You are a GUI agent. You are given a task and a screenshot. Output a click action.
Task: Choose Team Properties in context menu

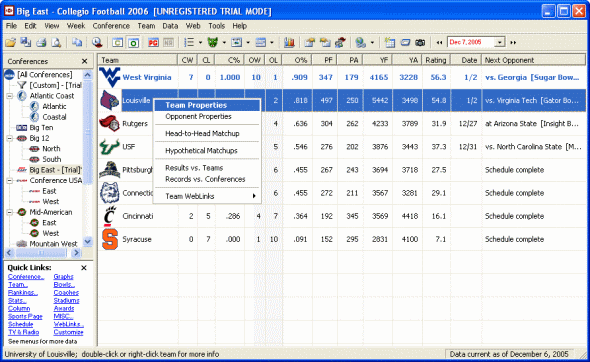coord(207,105)
